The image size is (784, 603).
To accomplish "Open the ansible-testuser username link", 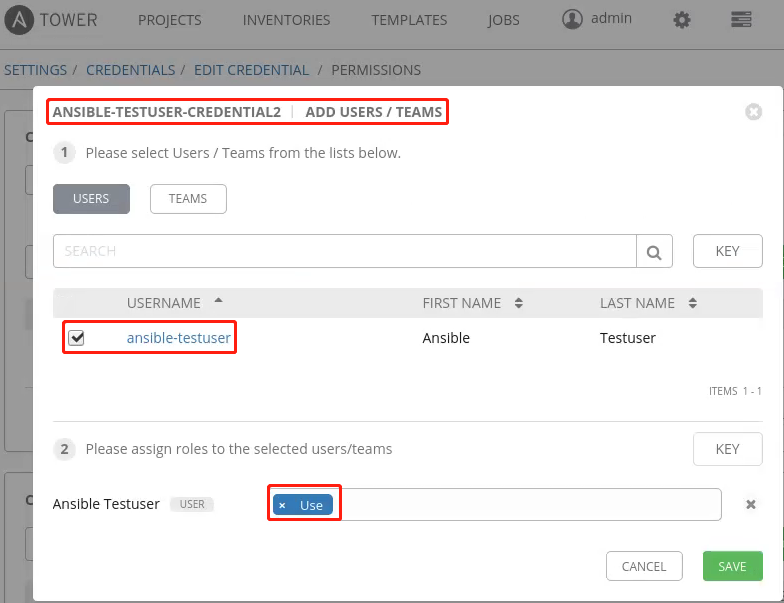I will [178, 338].
